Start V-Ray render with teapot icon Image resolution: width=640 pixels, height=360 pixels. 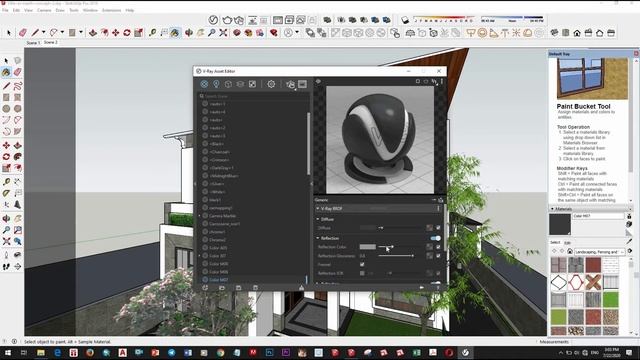point(227,20)
